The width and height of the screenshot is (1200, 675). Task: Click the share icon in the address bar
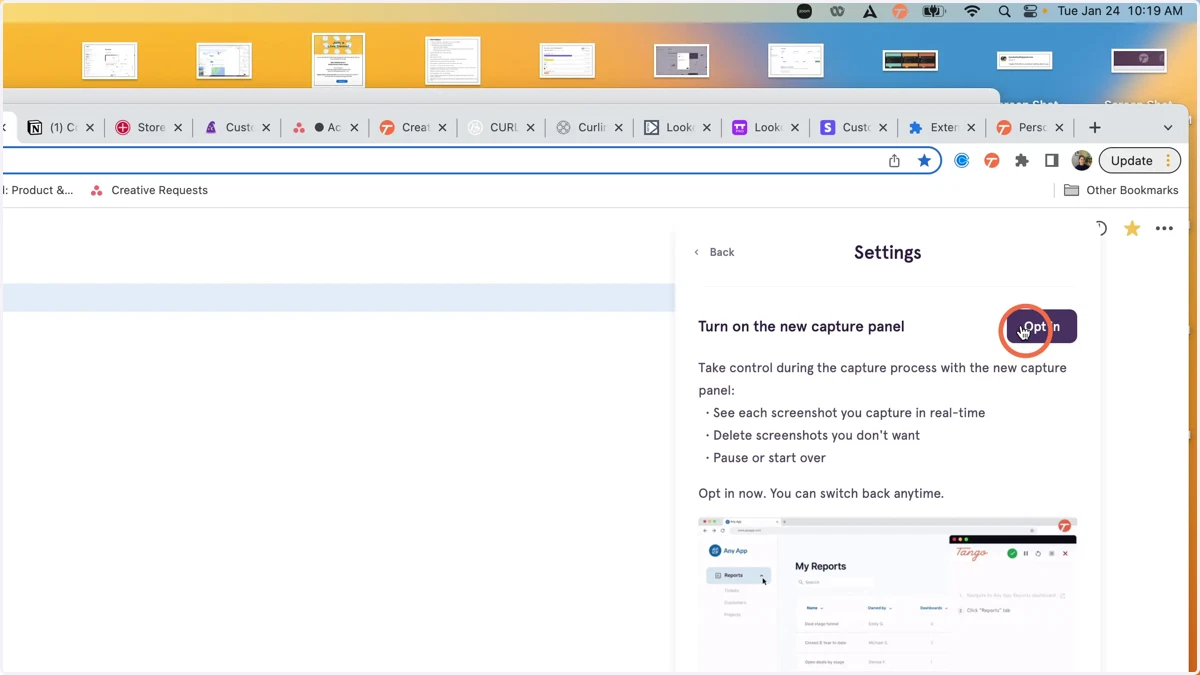tap(894, 160)
